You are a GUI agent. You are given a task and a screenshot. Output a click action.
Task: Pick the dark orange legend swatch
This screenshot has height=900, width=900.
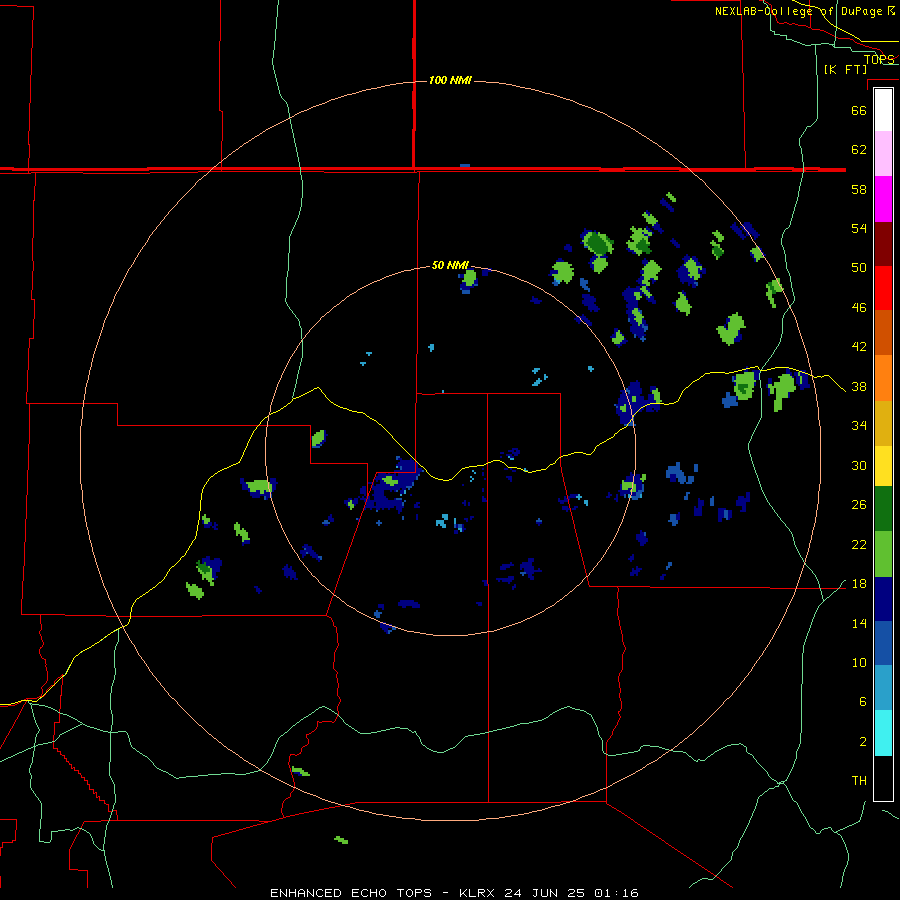coord(883,332)
